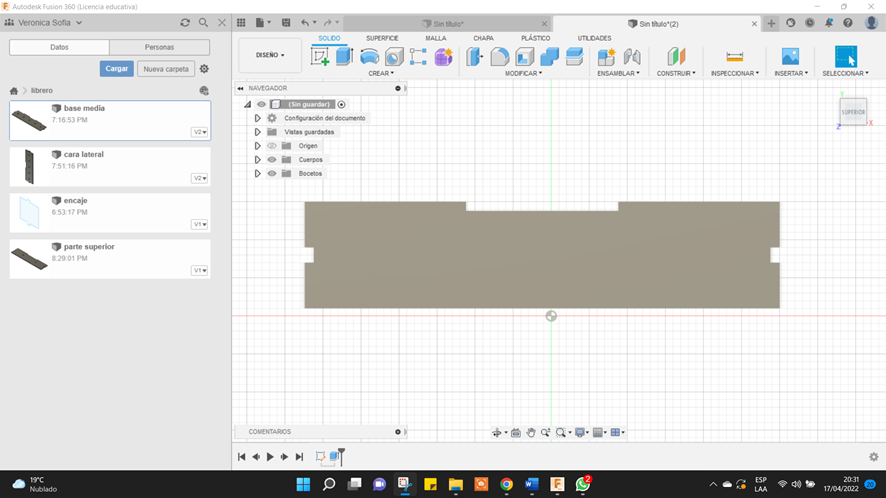Switch to the SUPERFICIE tab
The height and width of the screenshot is (498, 886).
382,38
